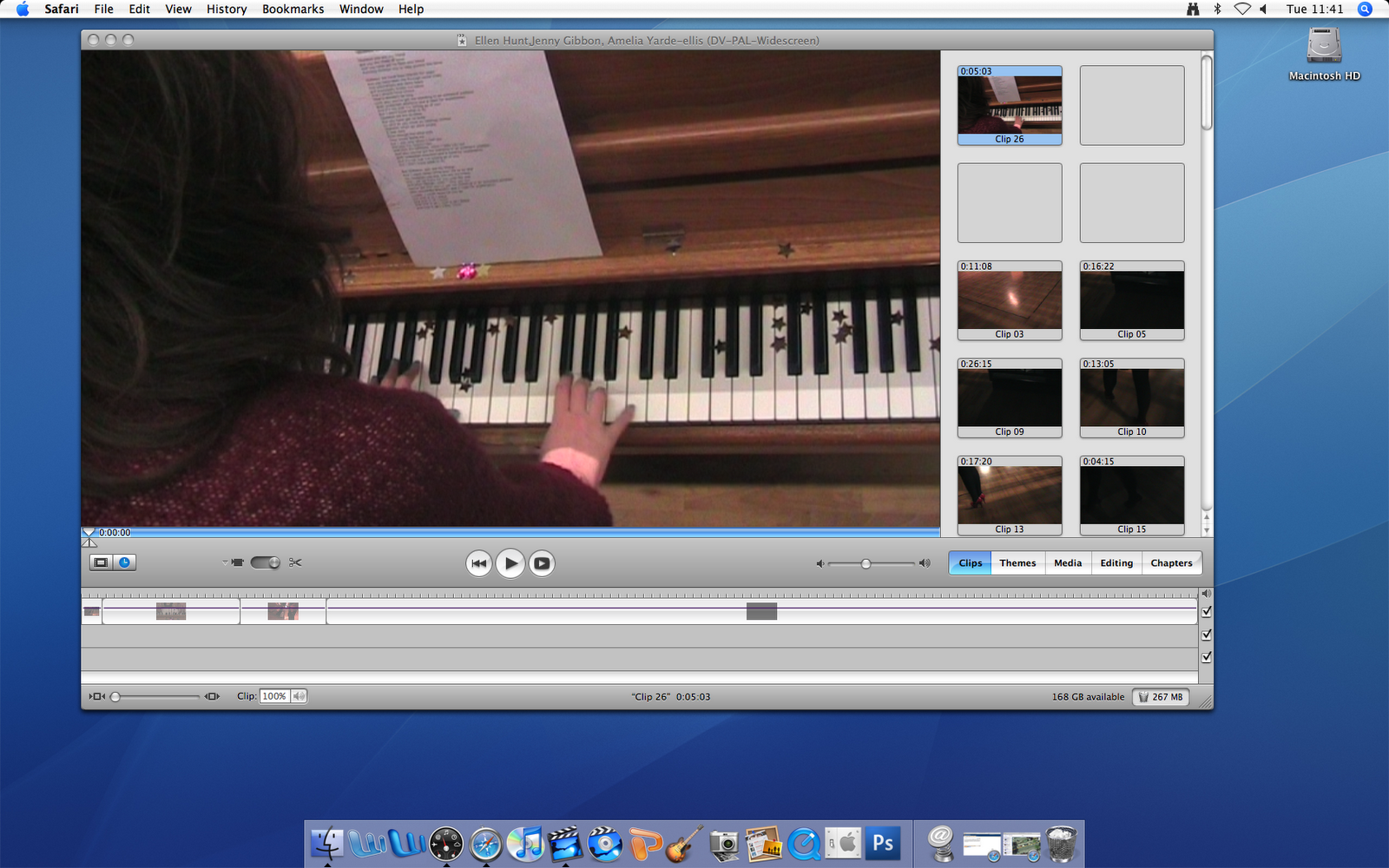Launch iTunes from the Dock
The height and width of the screenshot is (868, 1389).
tap(525, 843)
